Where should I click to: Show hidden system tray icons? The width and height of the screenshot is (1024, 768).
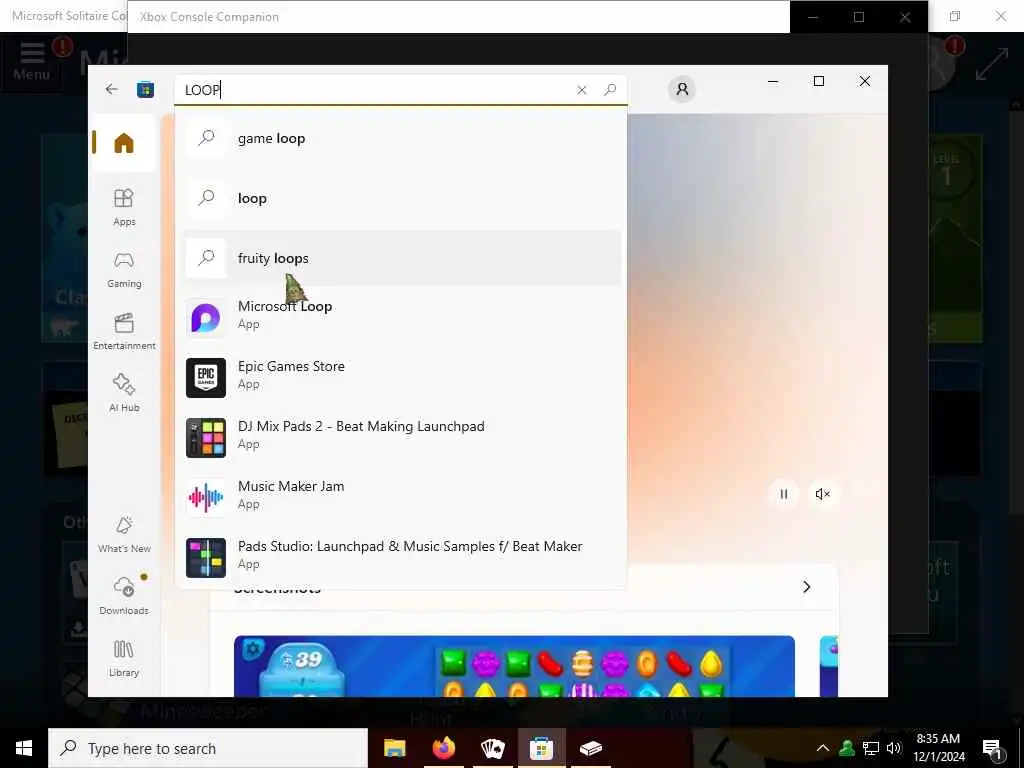coord(823,748)
